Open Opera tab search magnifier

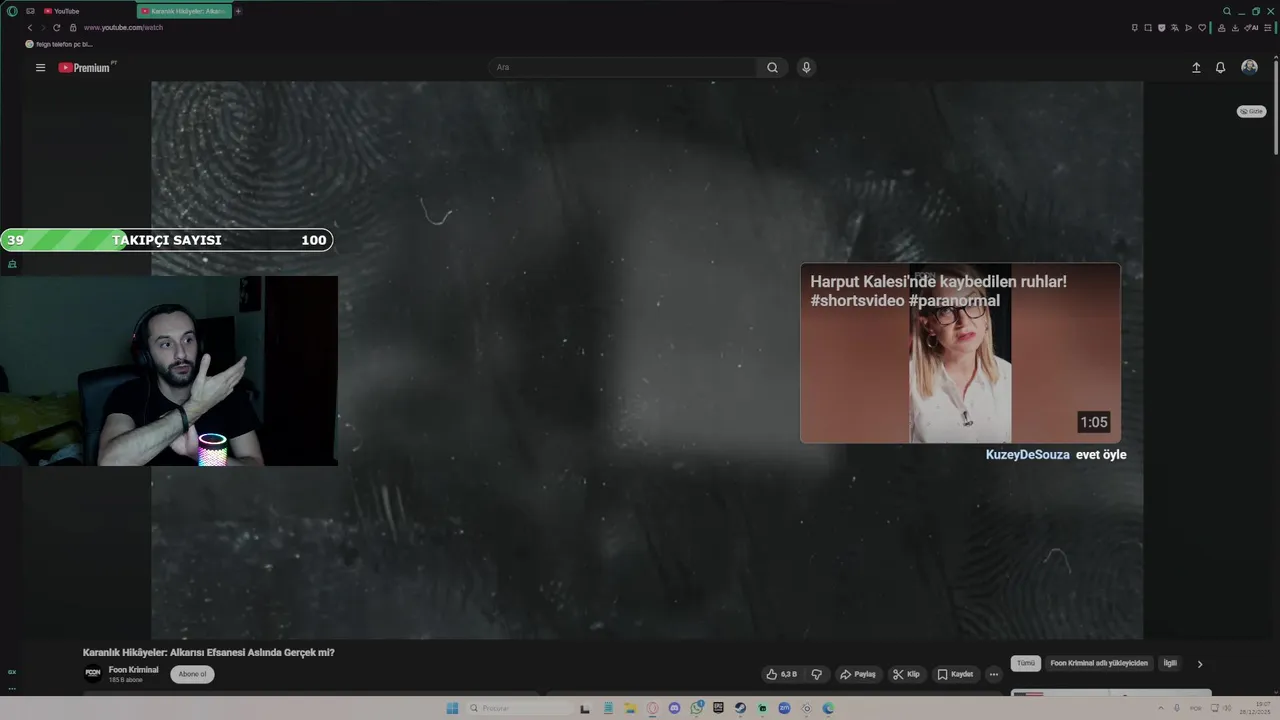click(1227, 11)
